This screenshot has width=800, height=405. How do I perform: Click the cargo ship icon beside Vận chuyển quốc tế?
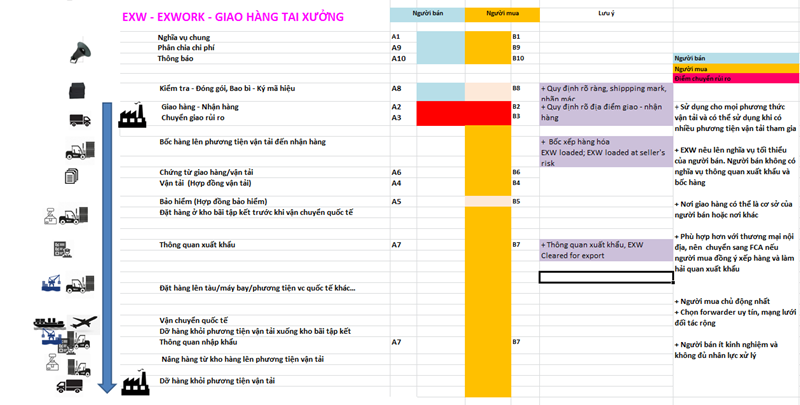click(49, 323)
